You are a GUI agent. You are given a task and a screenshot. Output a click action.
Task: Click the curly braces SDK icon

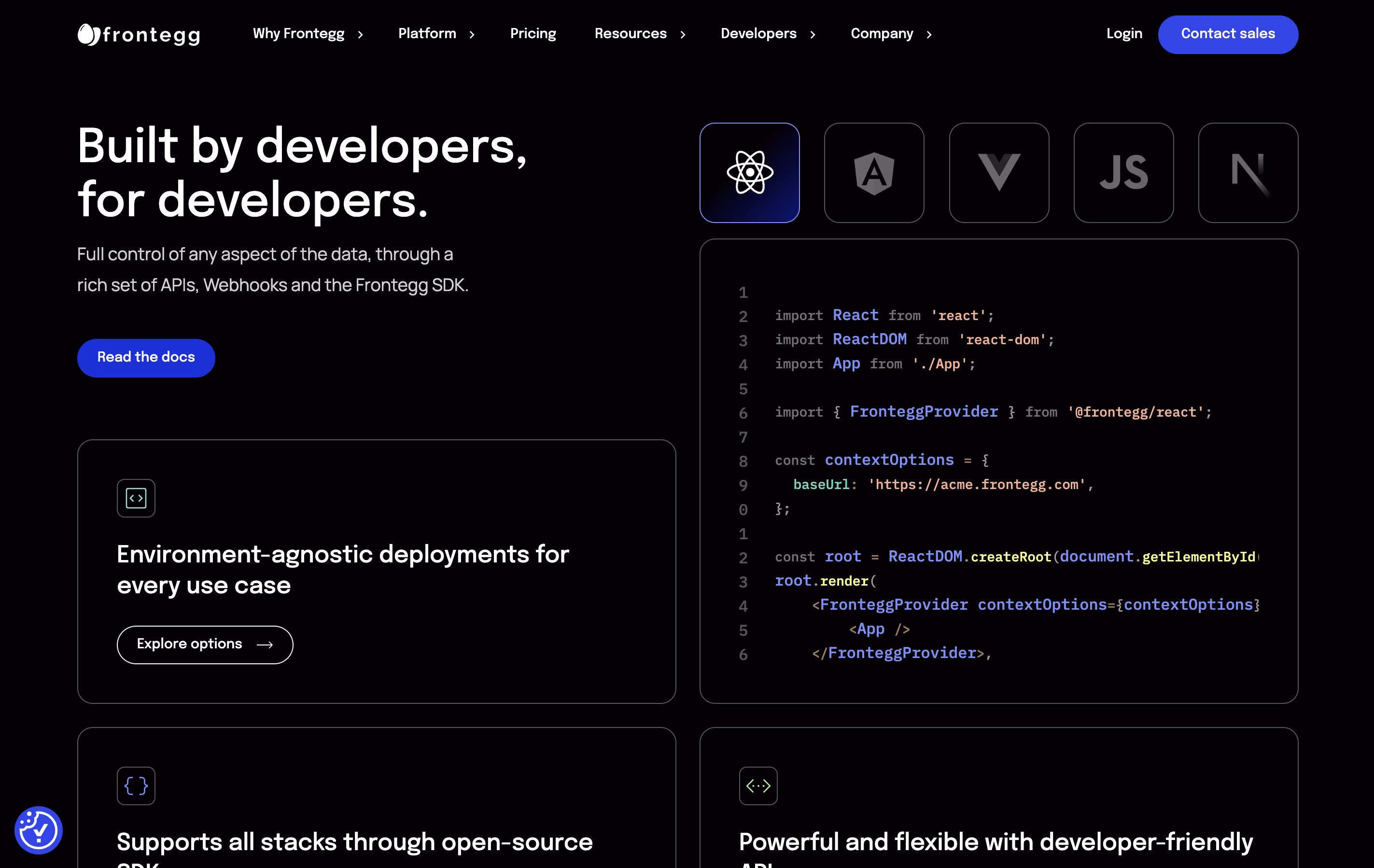[136, 785]
